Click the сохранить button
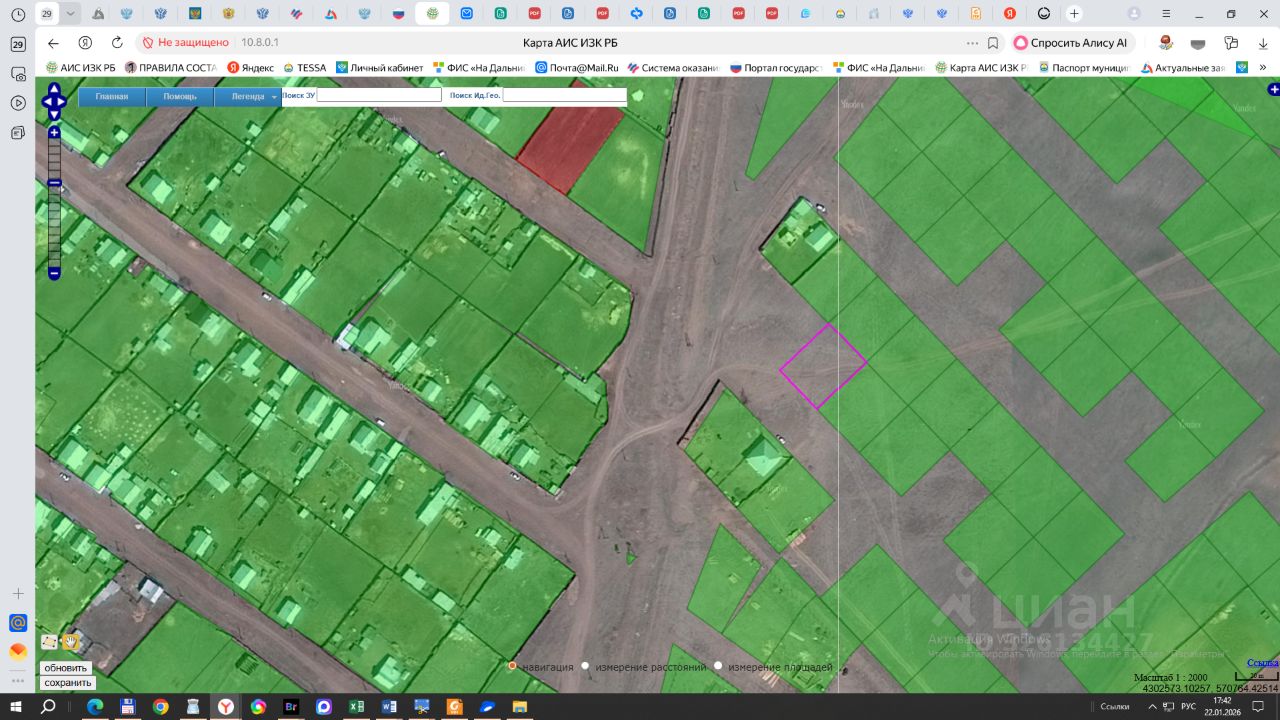 click(68, 683)
